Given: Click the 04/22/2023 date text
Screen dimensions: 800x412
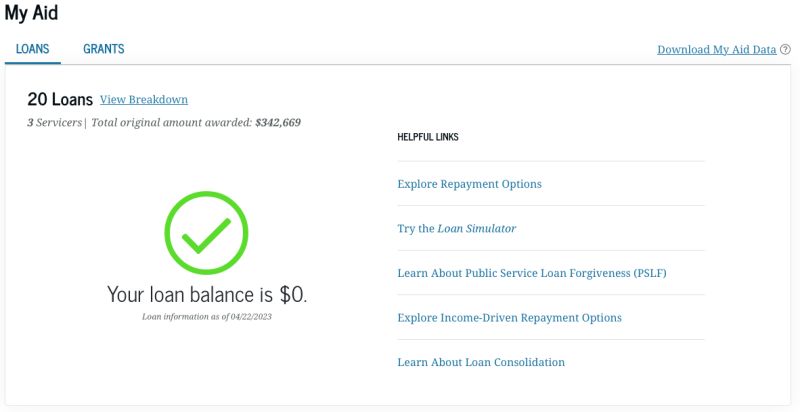Looking at the screenshot, I should coord(251,316).
